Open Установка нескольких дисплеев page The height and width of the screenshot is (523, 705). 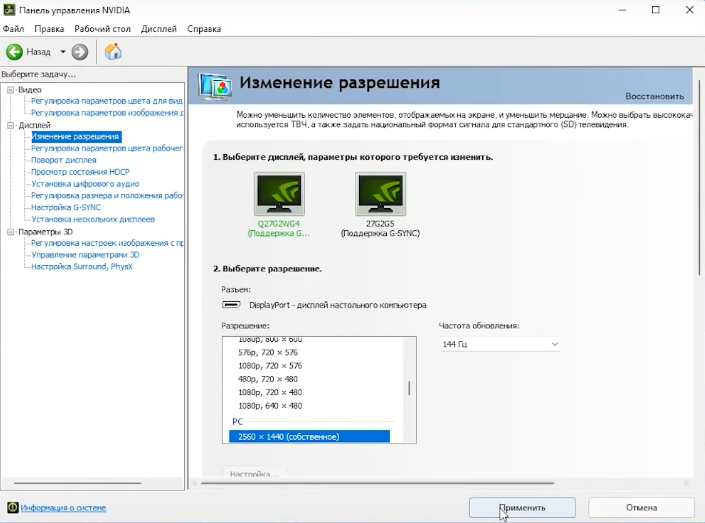click(93, 219)
